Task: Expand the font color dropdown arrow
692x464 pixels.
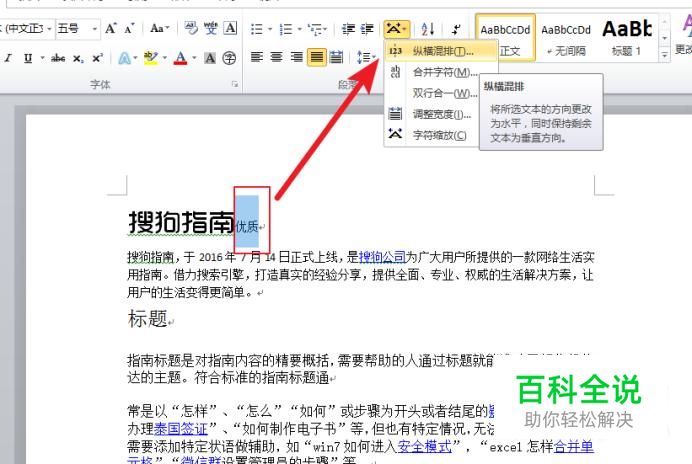Action: pos(194,58)
